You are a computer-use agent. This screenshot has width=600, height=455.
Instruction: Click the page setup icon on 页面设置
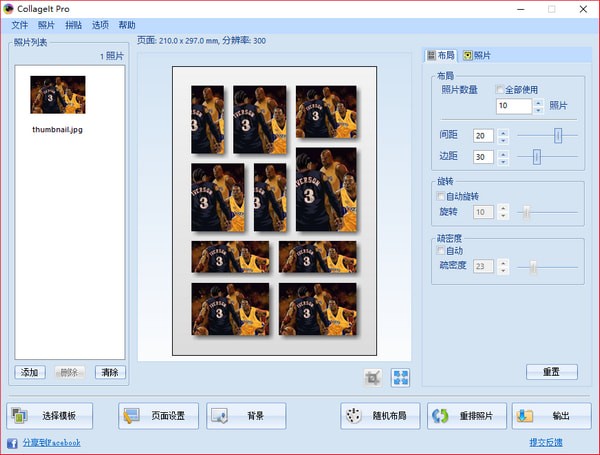131,416
